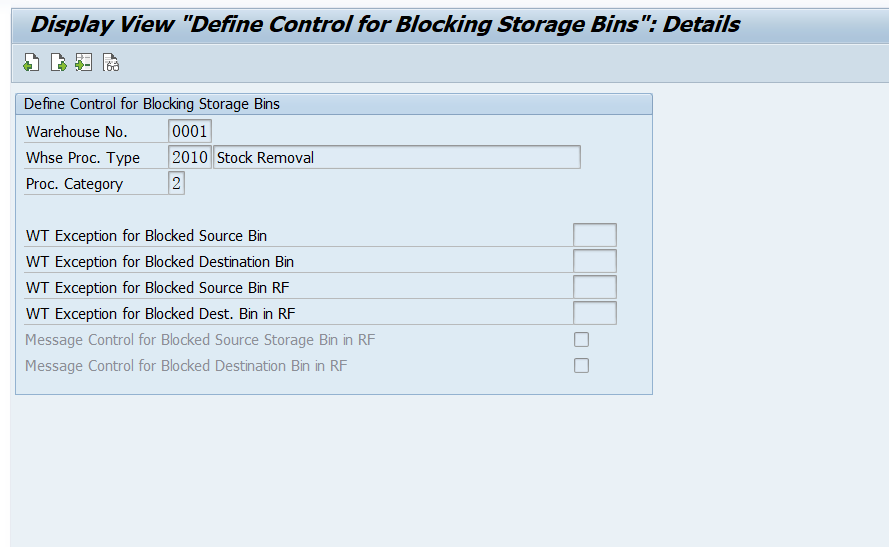Click the Whse Proc. Type field showing 2010
This screenshot has width=889, height=547.
[190, 158]
